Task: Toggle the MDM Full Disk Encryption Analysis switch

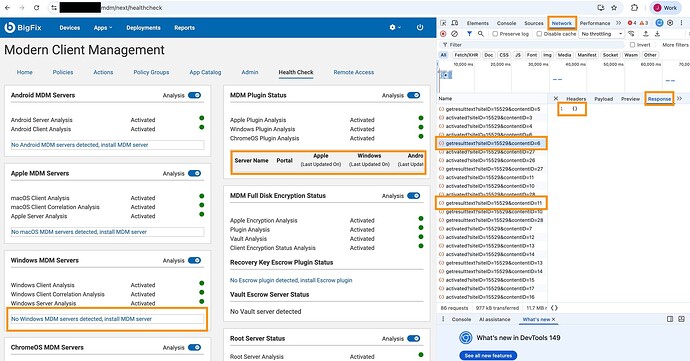Action: (414, 195)
